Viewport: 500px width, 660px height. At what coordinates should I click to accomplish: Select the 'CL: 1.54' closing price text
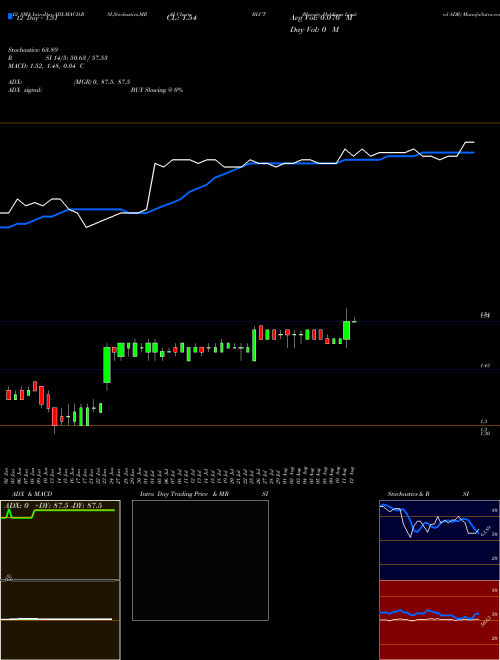point(182,18)
